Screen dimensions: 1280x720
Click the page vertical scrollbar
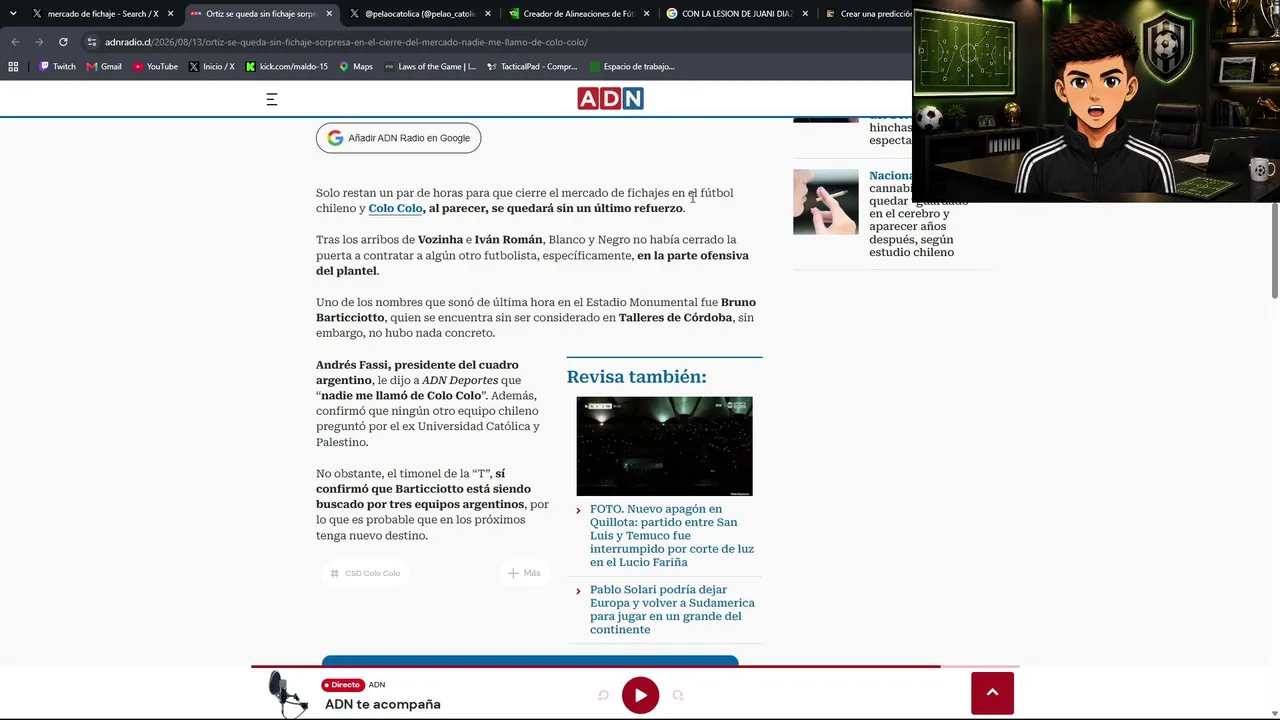[x=1275, y=250]
